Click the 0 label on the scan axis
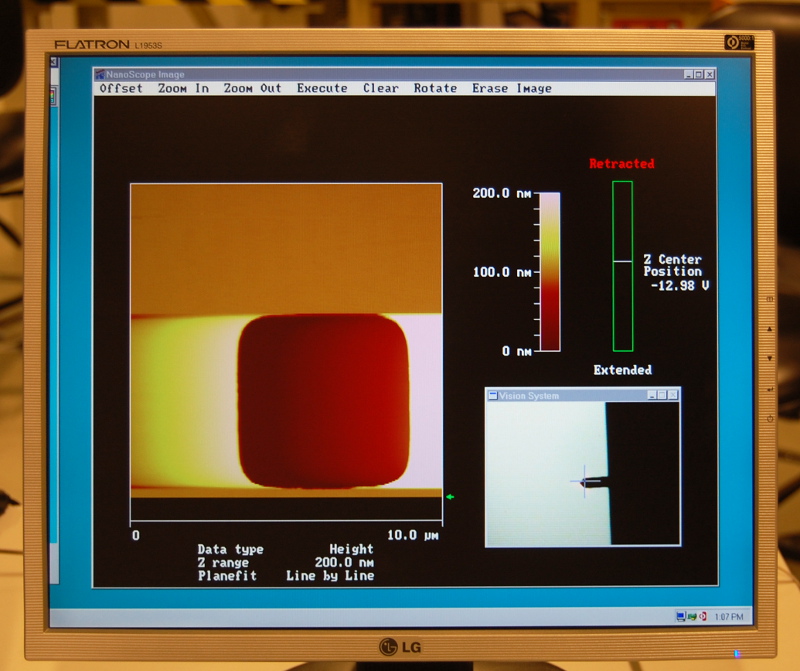This screenshot has width=800, height=671. tap(136, 535)
